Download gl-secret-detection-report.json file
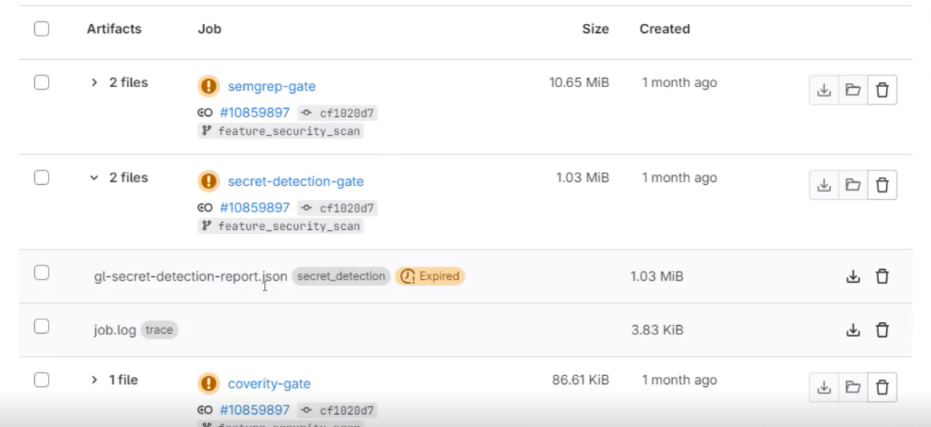Viewport: 931px width, 427px height. pos(853,277)
